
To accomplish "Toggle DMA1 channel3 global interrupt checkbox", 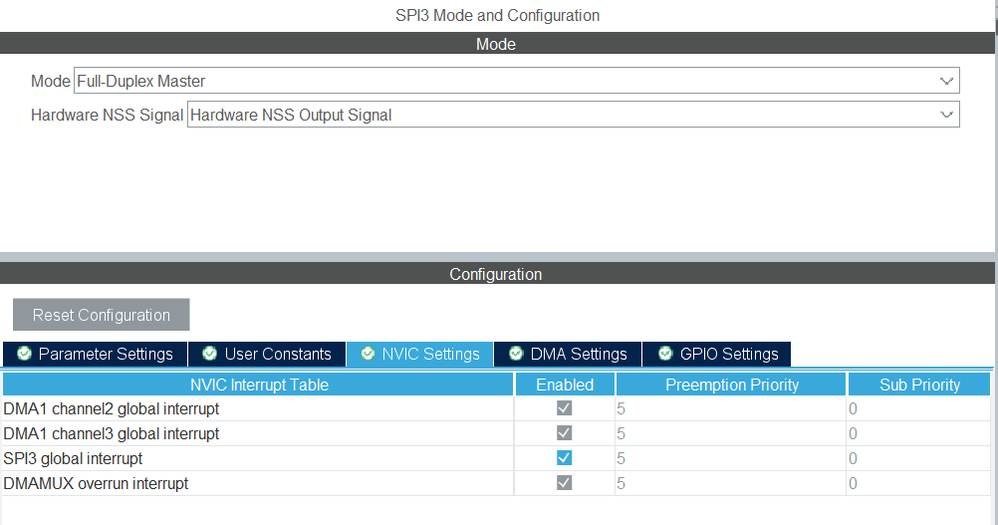I will pyautogui.click(x=564, y=433).
